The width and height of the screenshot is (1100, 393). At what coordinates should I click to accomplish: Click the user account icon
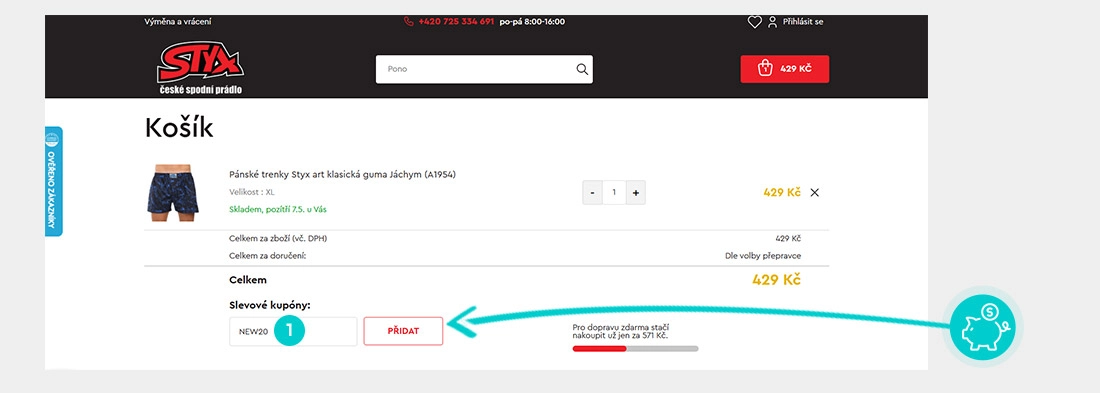tap(772, 22)
